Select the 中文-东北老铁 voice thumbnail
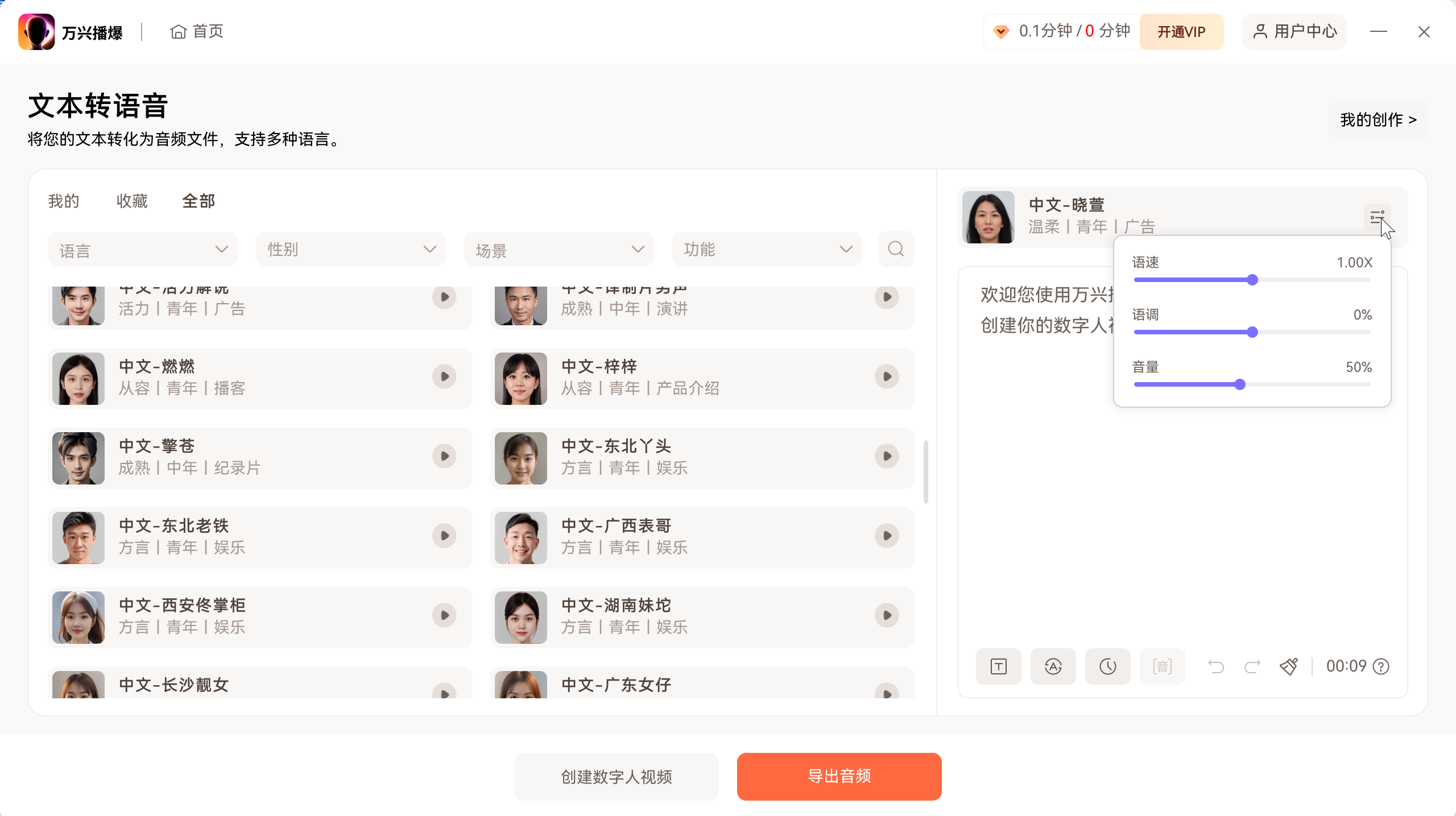The image size is (1456, 816). click(x=78, y=537)
